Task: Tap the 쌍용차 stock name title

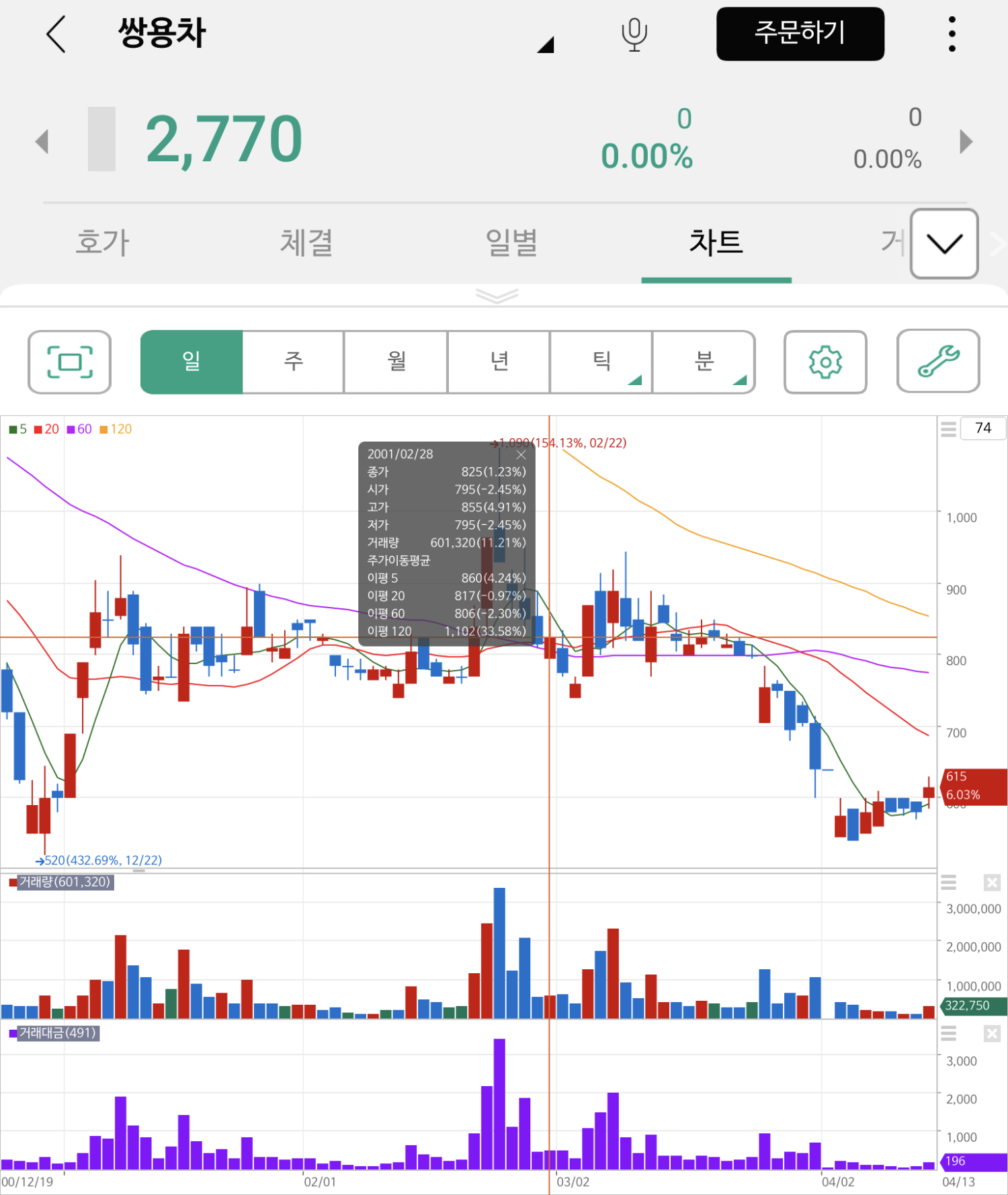Action: (x=162, y=32)
